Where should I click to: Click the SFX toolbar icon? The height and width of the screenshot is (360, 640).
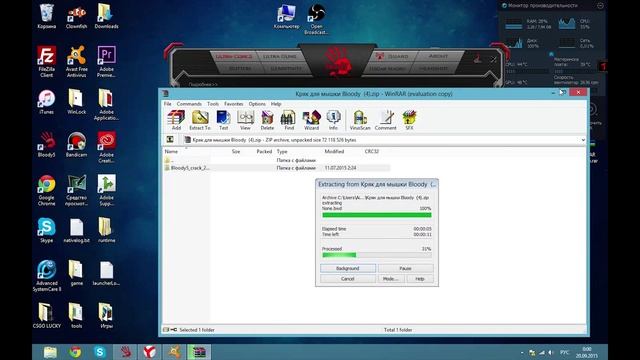point(409,120)
